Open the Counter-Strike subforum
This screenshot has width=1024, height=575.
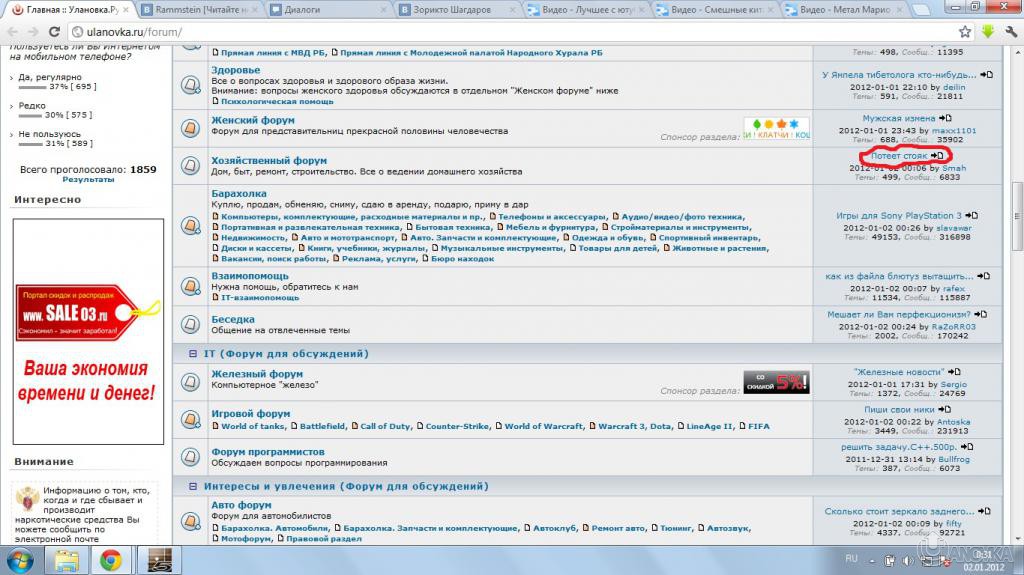[x=457, y=426]
